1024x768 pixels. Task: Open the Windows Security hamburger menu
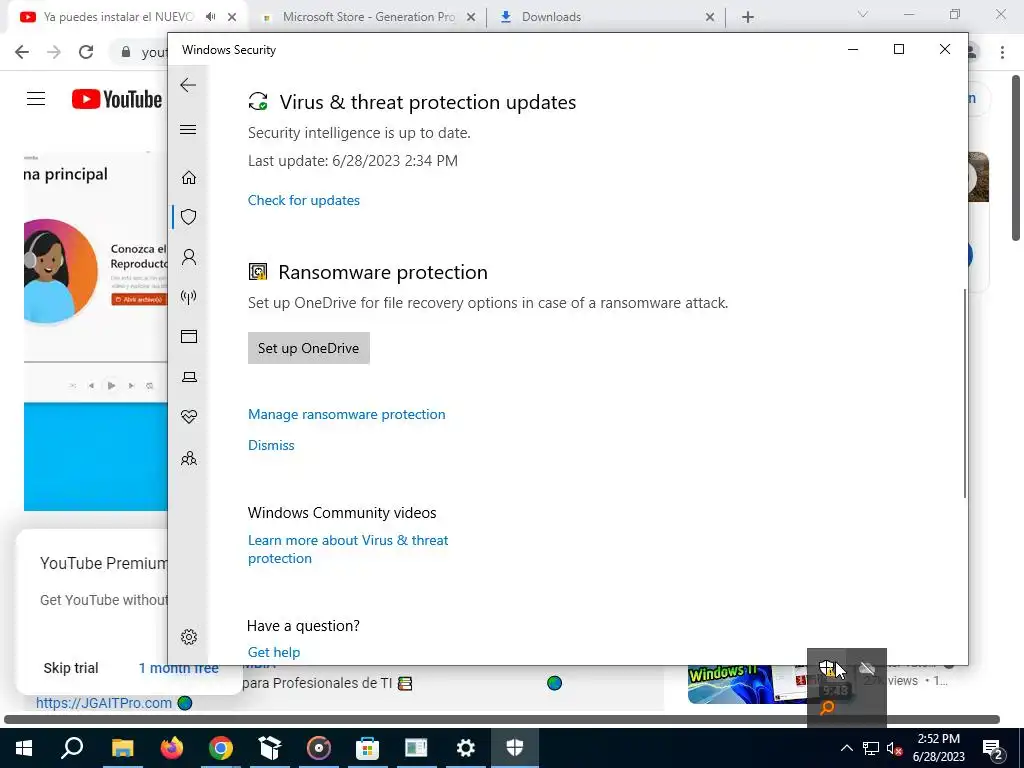(x=188, y=129)
